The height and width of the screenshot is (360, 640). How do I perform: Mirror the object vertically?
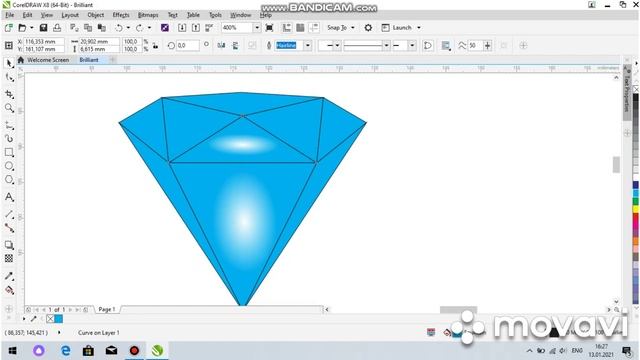236,45
